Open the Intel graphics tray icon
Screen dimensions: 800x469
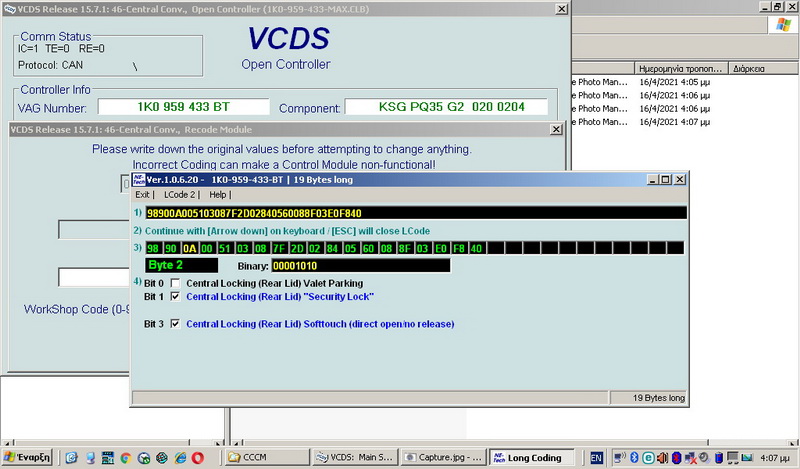747,457
